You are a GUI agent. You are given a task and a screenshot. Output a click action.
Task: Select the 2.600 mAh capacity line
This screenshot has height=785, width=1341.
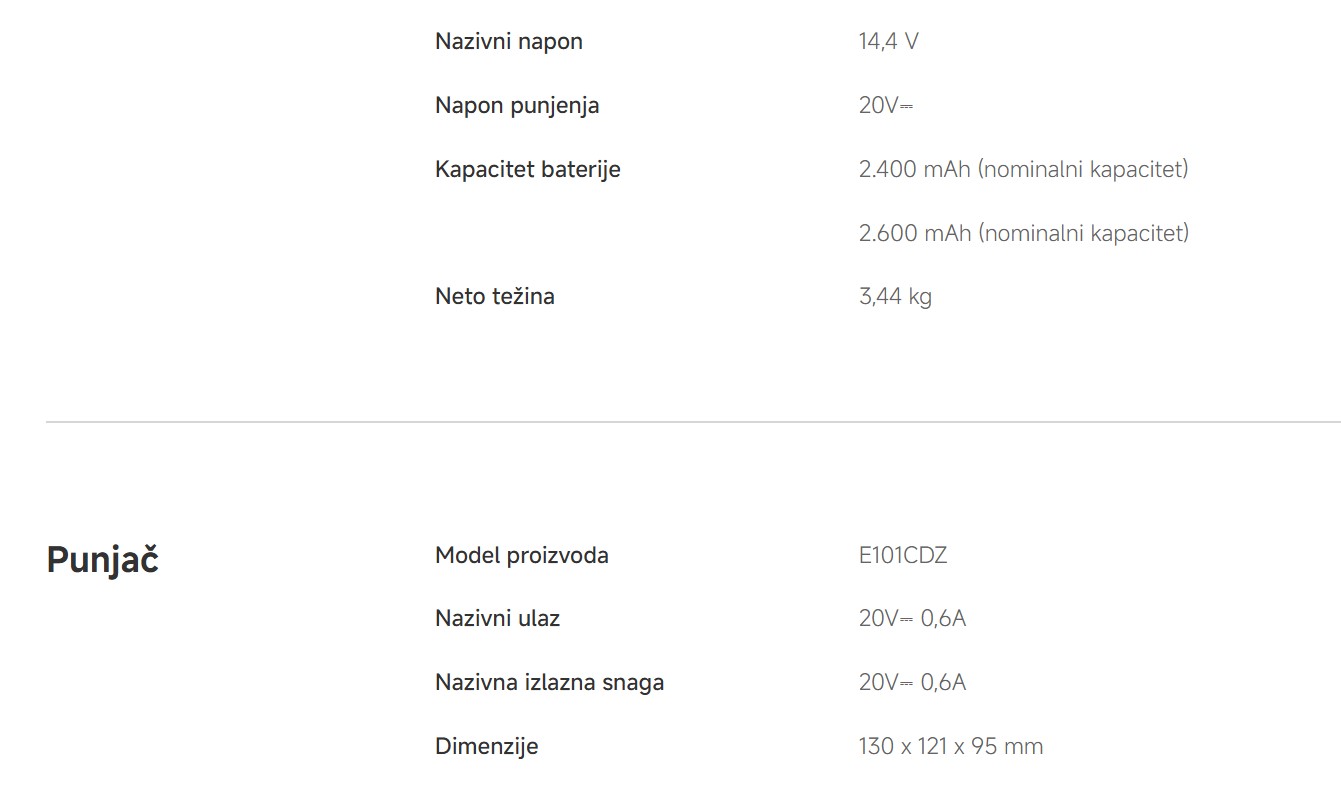tap(1023, 234)
